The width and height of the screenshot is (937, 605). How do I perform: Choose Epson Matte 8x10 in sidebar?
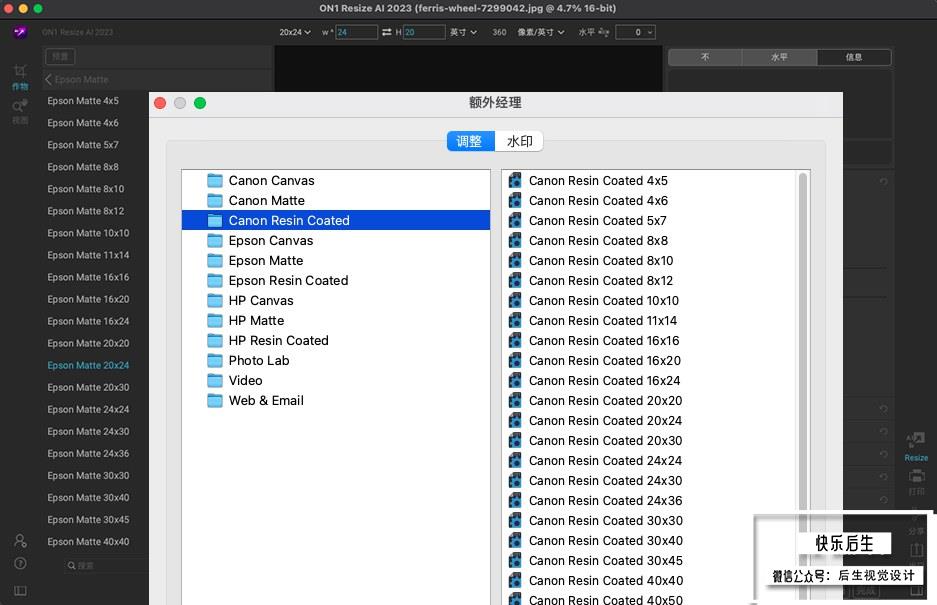point(85,189)
